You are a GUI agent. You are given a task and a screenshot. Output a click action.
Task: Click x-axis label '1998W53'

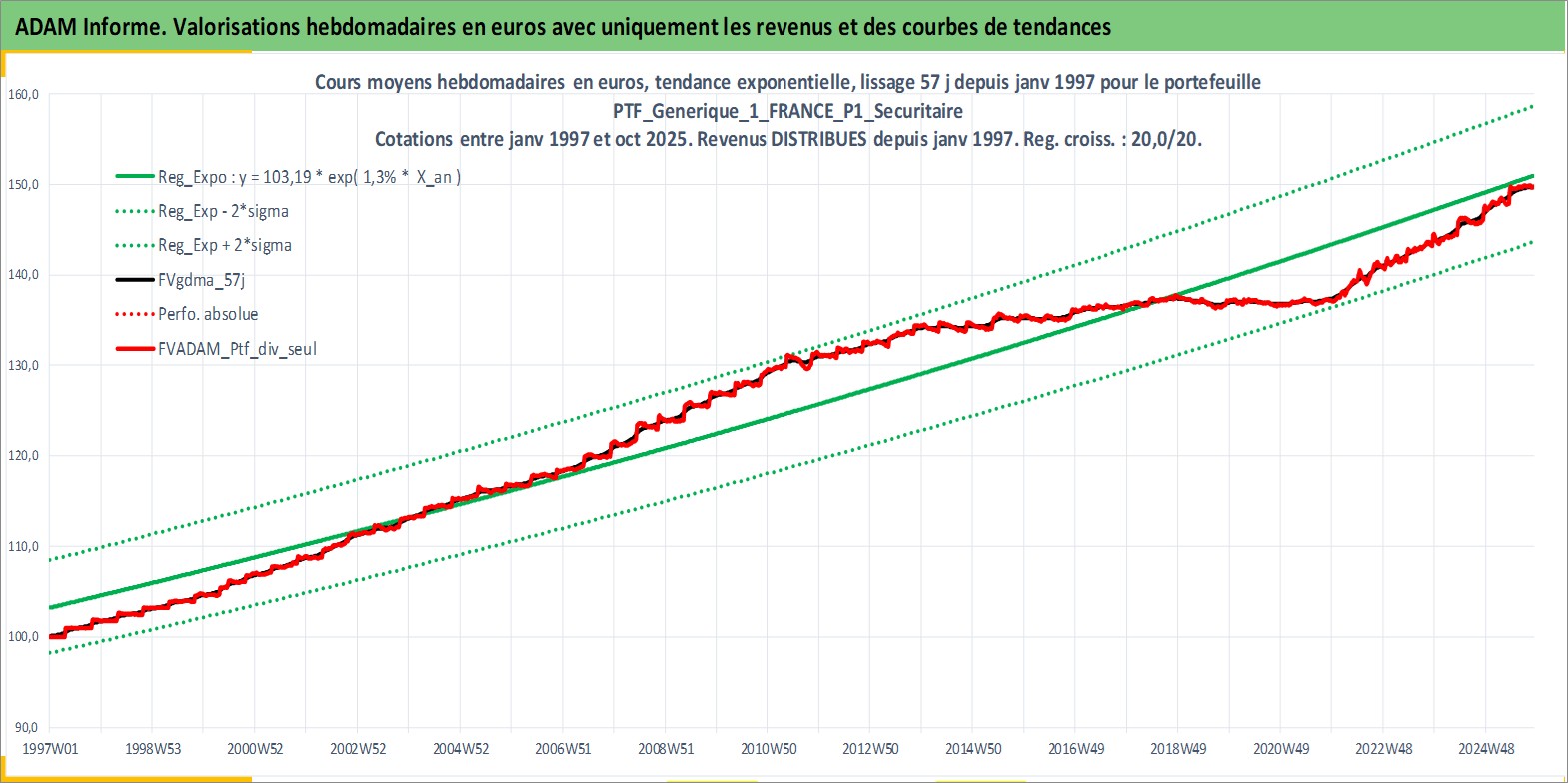click(153, 748)
